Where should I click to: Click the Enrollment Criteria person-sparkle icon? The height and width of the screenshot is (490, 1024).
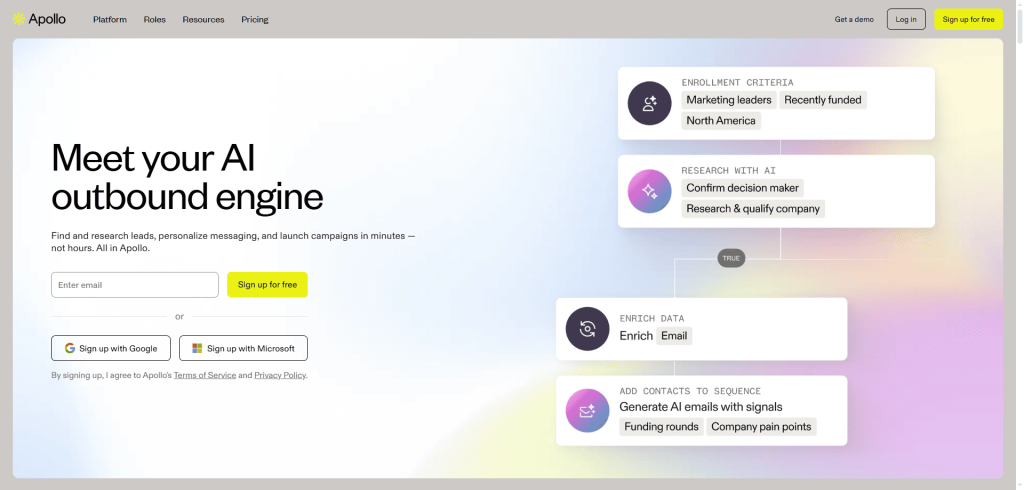point(649,103)
